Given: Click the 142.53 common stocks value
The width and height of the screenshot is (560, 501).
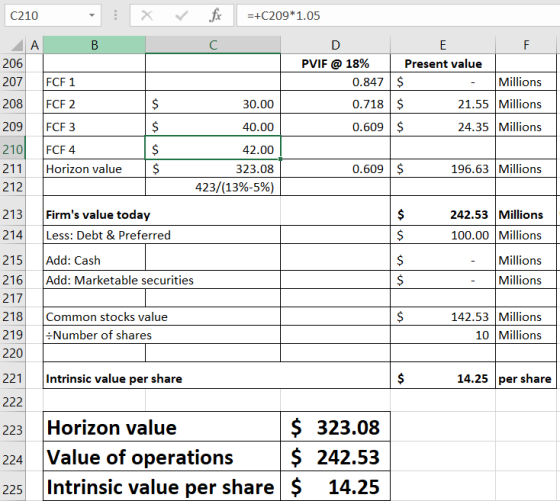Looking at the screenshot, I should (x=443, y=317).
